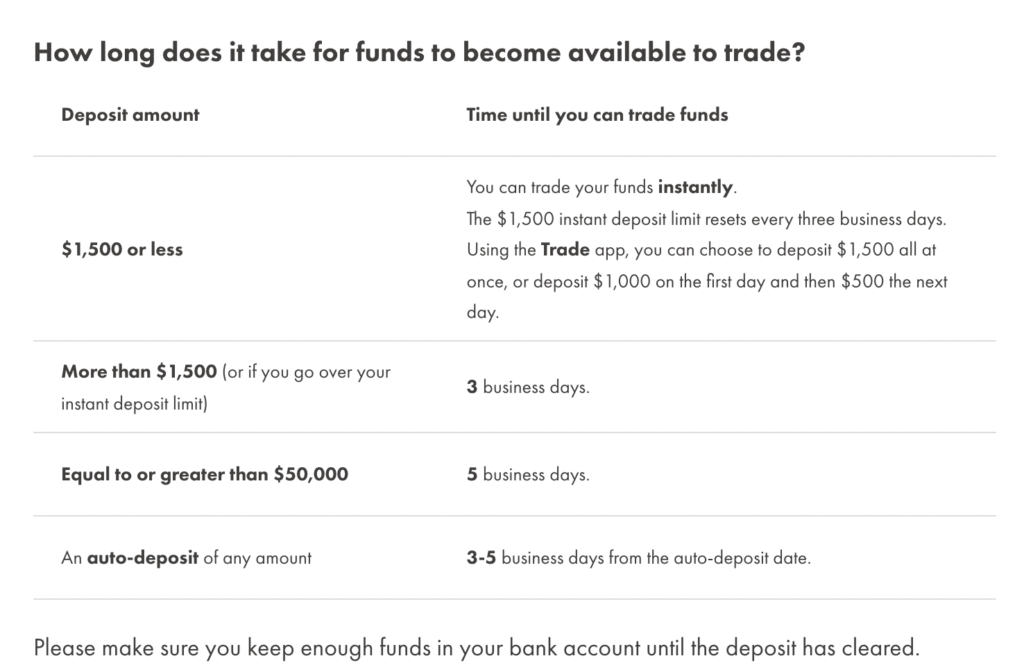Screen dimensions: 1024x672
Task: Click the bold "Trade" app name
Action: pyautogui.click(x=567, y=249)
